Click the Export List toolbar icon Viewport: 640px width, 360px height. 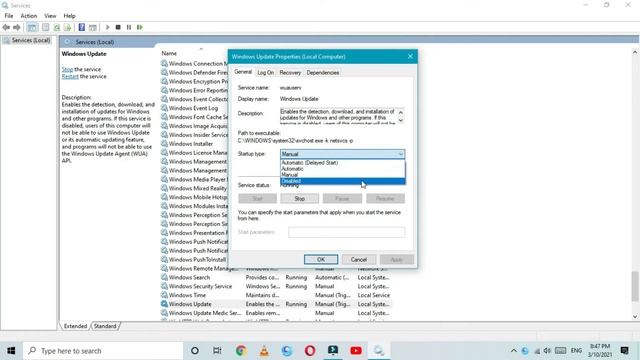coord(67,27)
